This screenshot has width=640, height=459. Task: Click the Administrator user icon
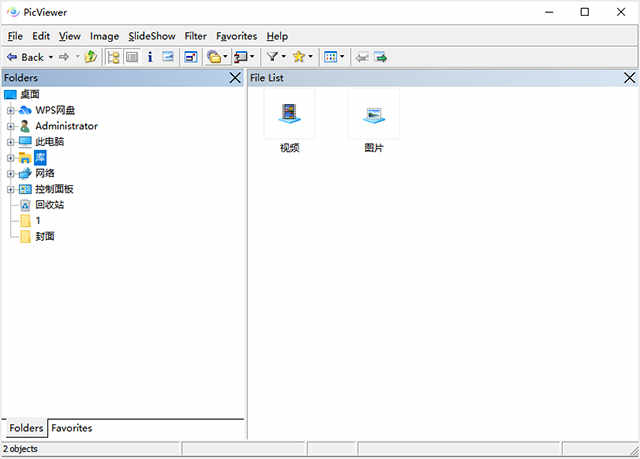(25, 126)
